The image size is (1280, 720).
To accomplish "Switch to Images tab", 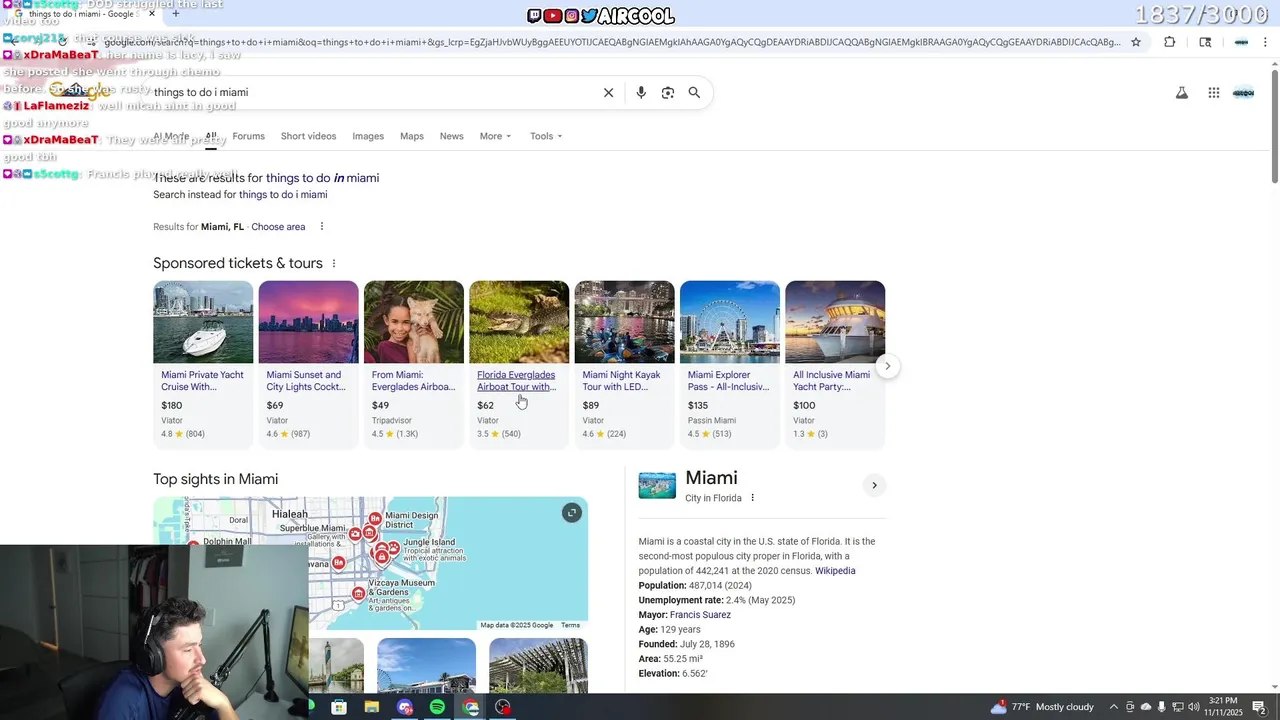I will (368, 136).
